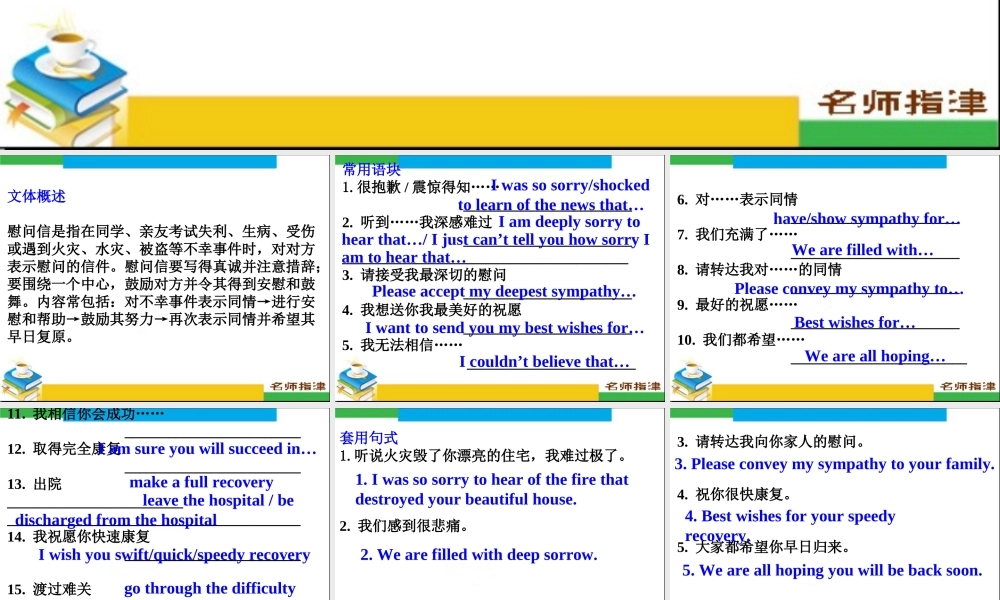
Task: Click the blue header bar of the left panel
Action: [170, 161]
